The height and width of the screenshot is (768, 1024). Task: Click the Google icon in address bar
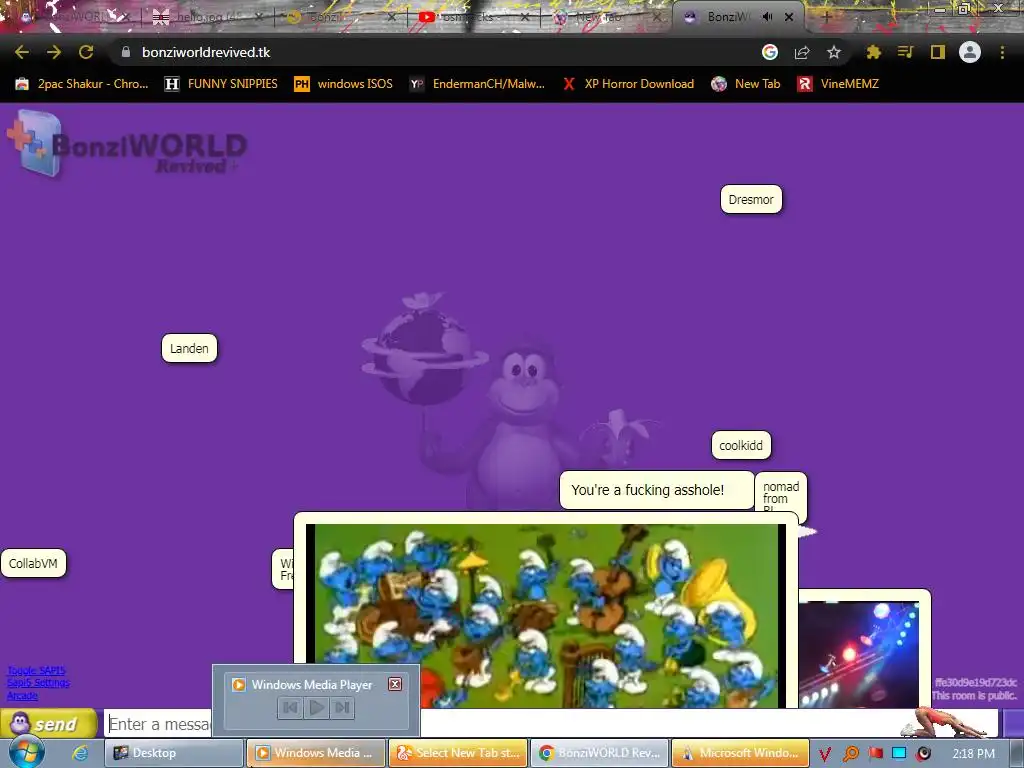point(770,52)
